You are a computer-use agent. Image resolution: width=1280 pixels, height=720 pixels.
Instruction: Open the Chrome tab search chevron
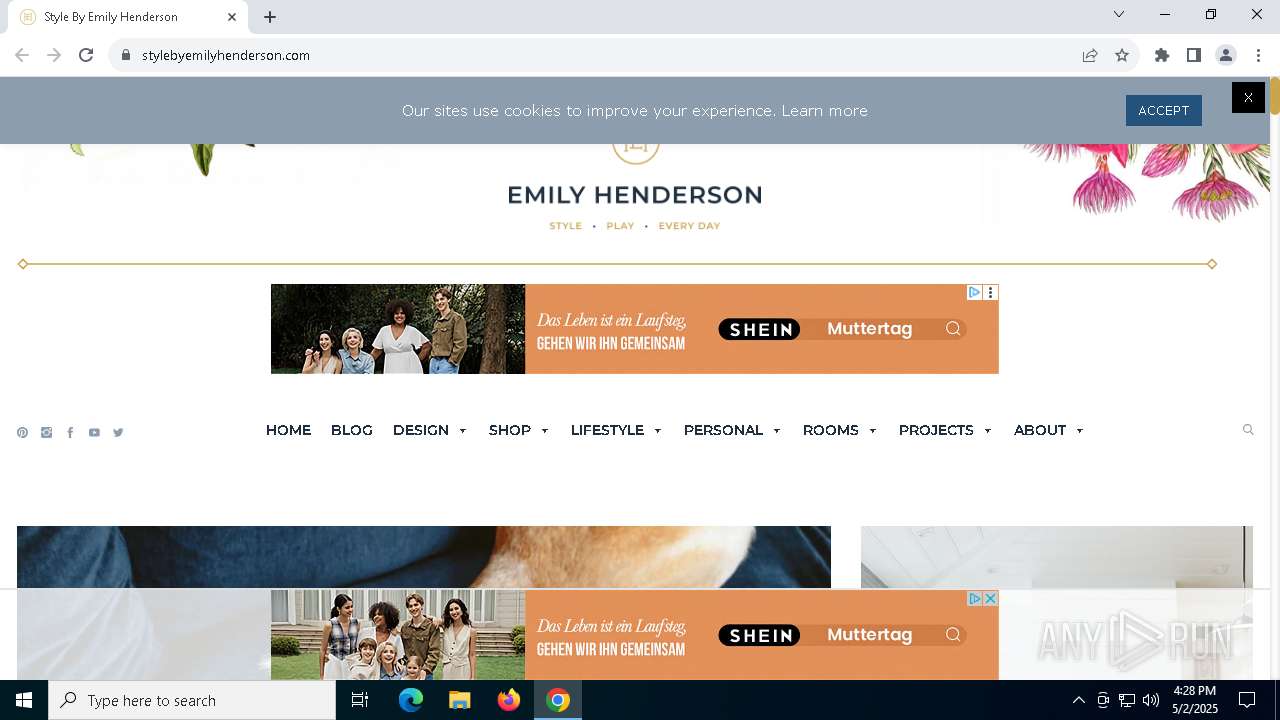pos(1119,14)
